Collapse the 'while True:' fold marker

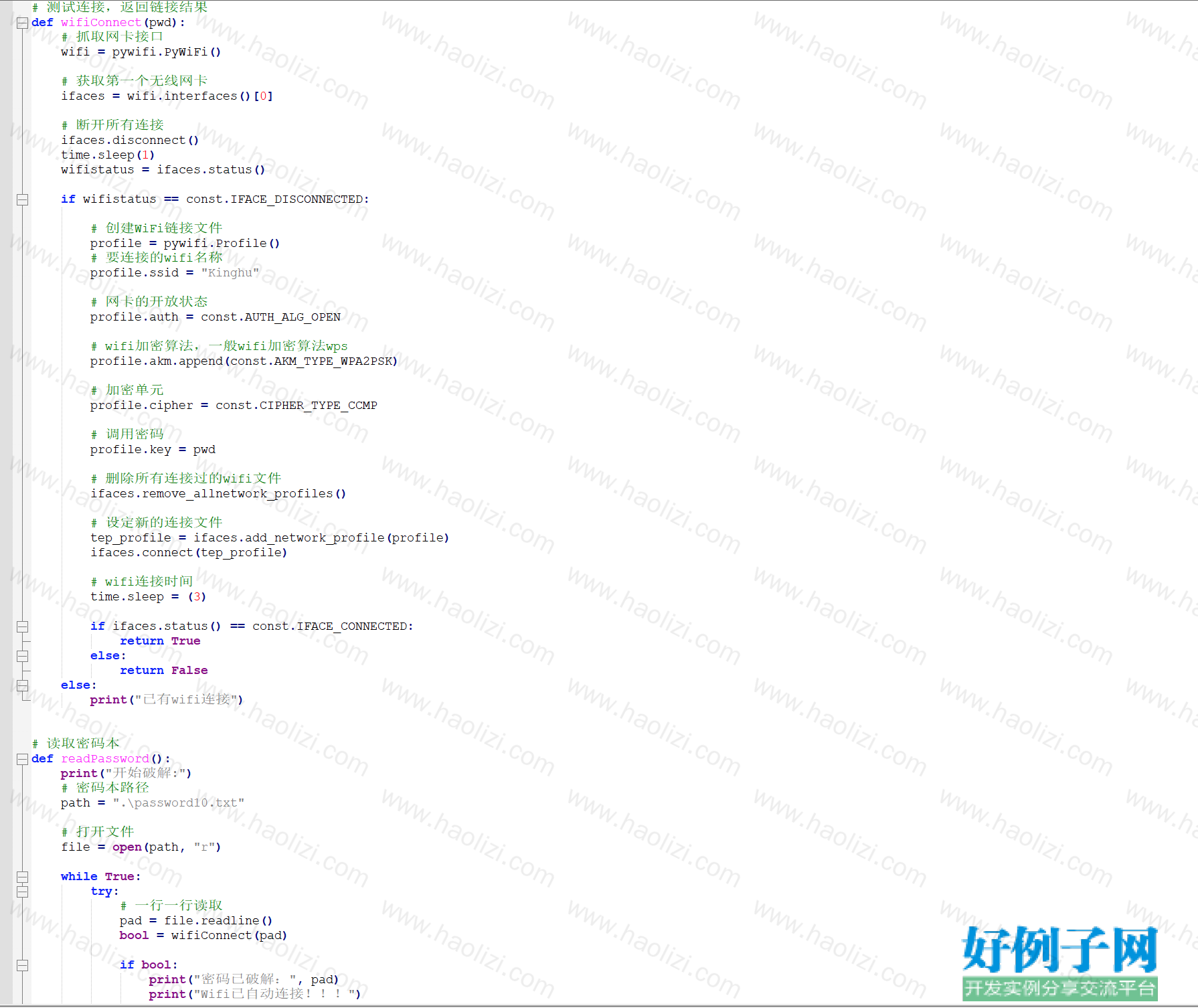[22, 877]
